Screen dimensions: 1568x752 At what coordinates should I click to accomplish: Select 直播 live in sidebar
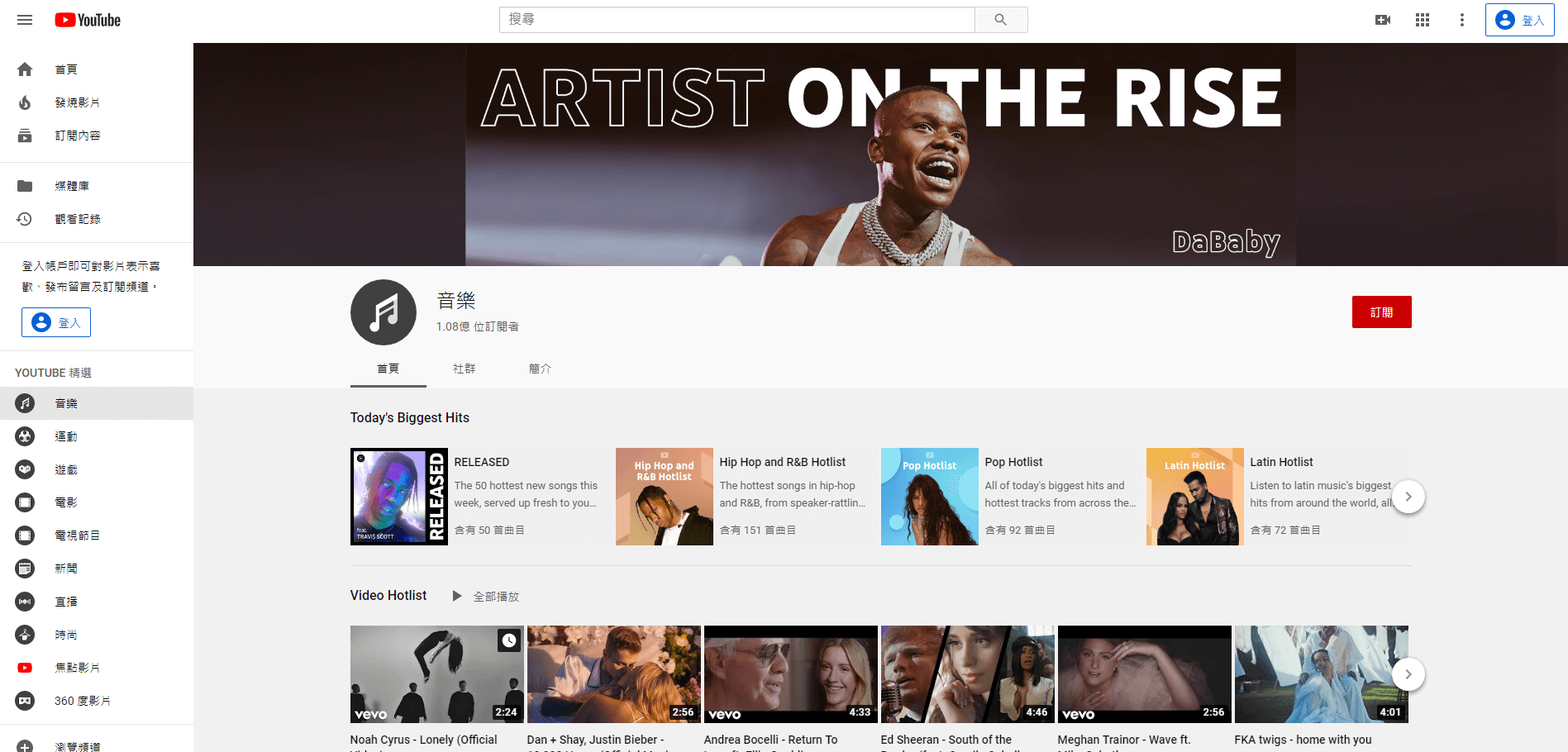click(97, 602)
